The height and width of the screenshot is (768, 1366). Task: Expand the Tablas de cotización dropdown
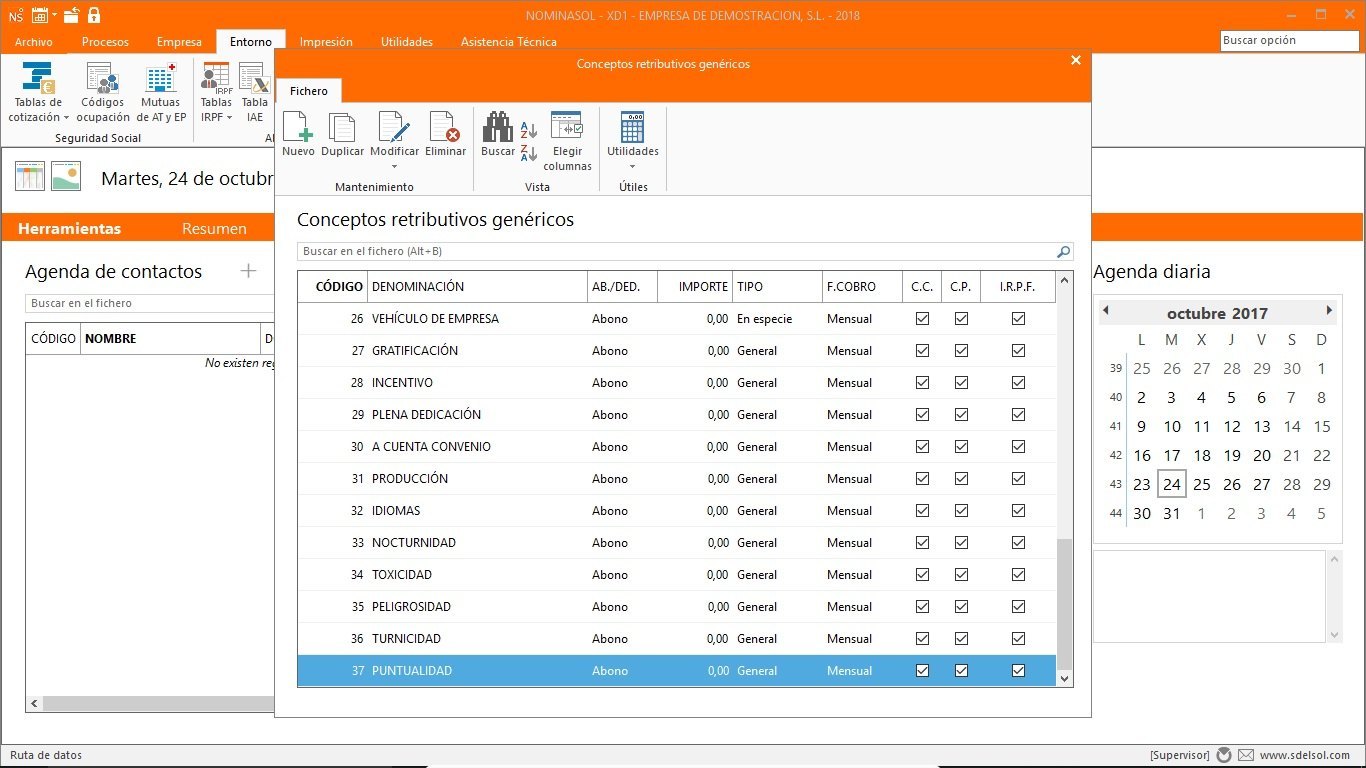click(x=66, y=118)
